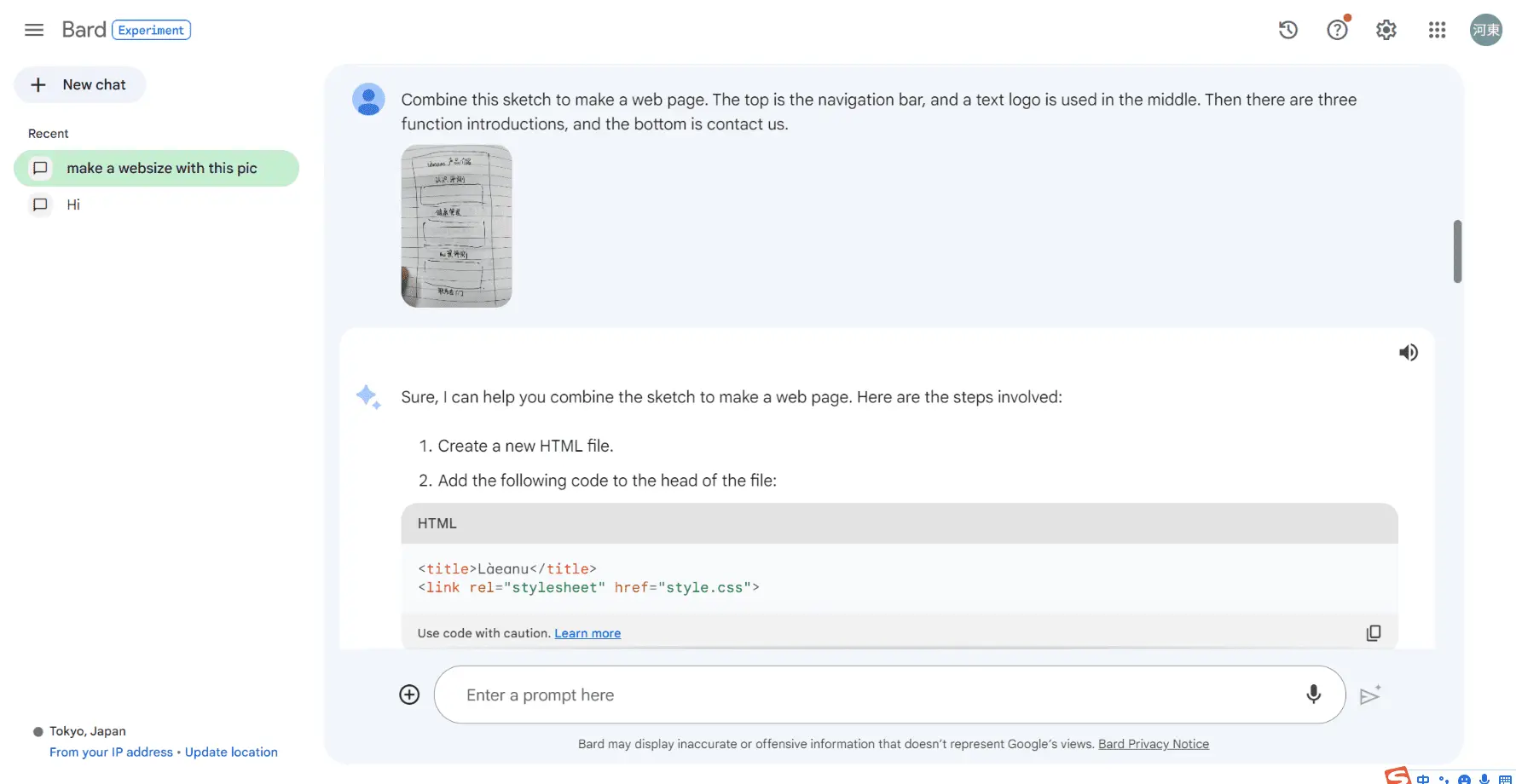Click the 'Enter a prompt here' field
The image size is (1516, 784).
click(x=870, y=695)
